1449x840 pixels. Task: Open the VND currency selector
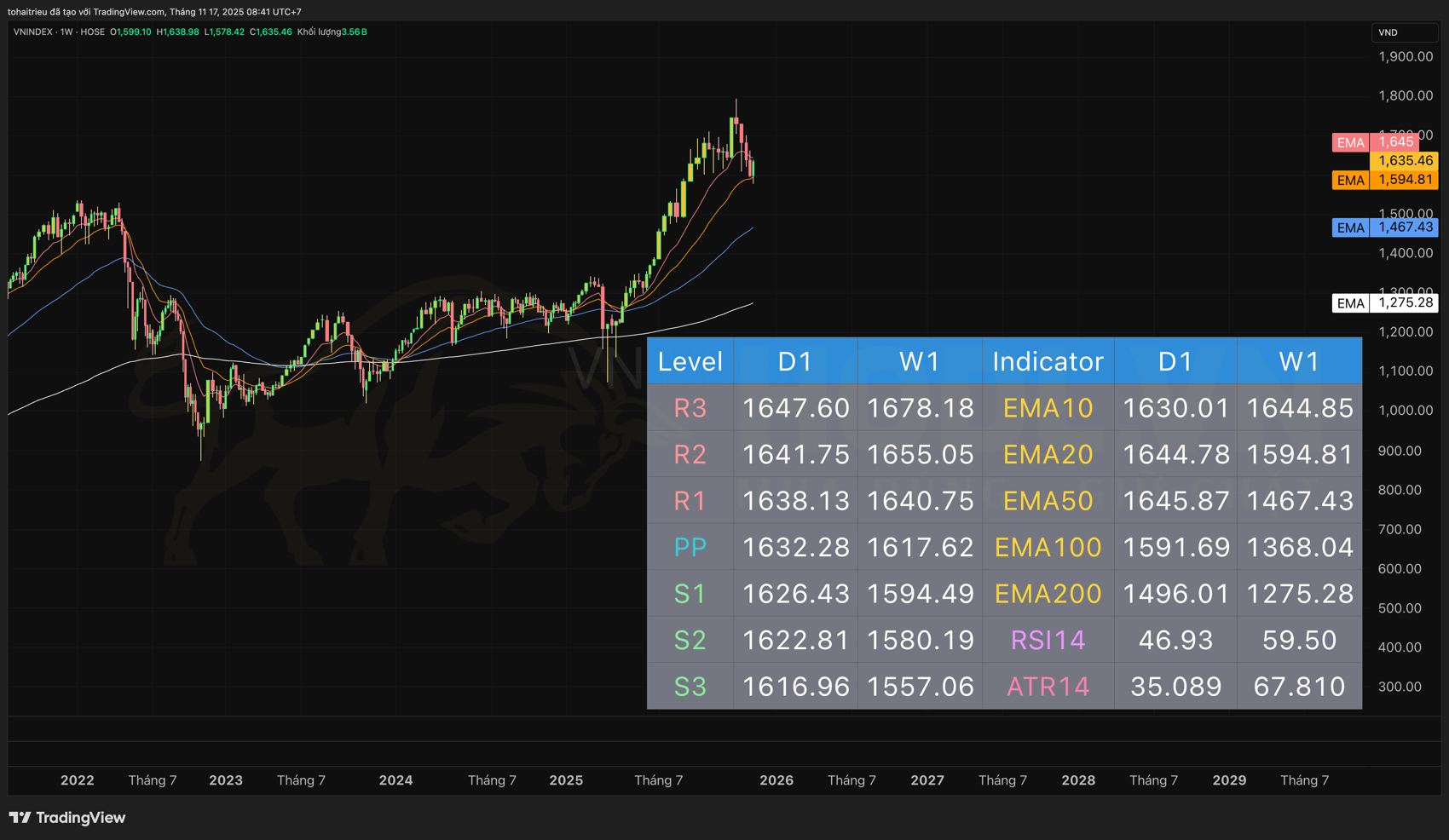point(1402,32)
